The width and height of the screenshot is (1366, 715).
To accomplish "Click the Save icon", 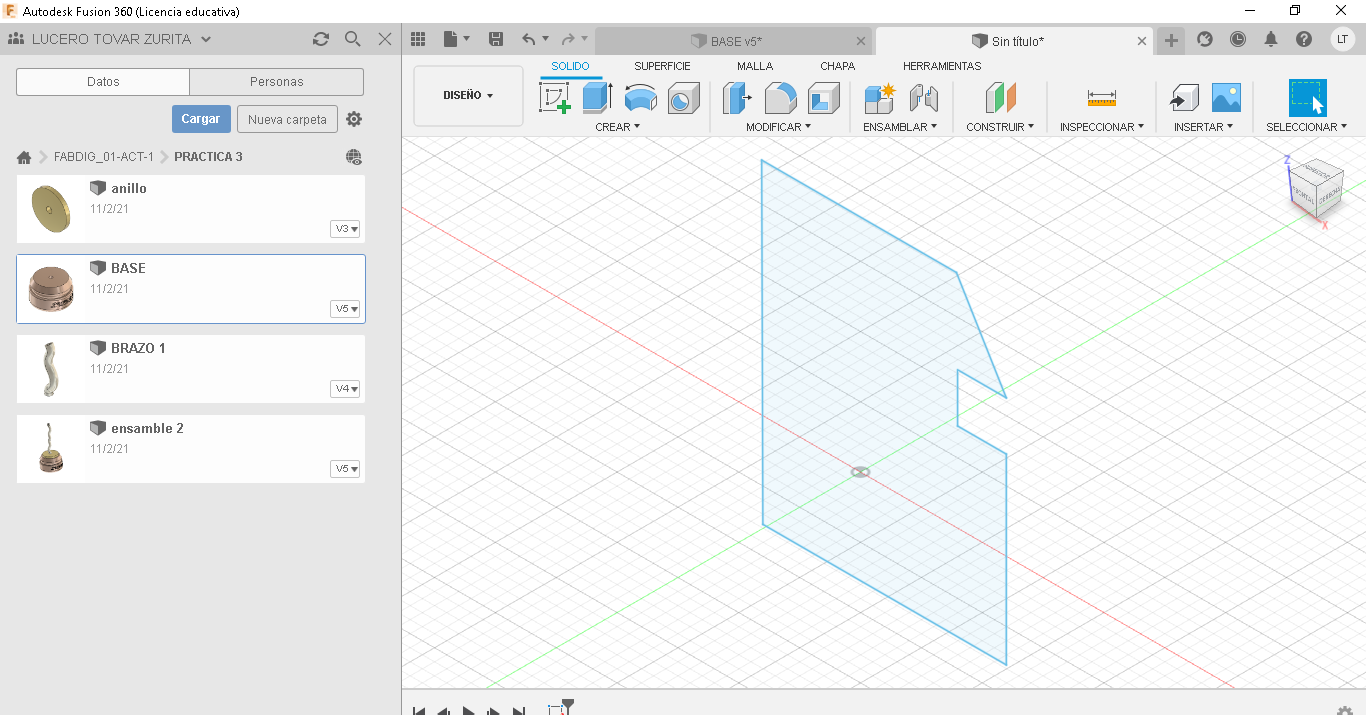I will [x=496, y=39].
